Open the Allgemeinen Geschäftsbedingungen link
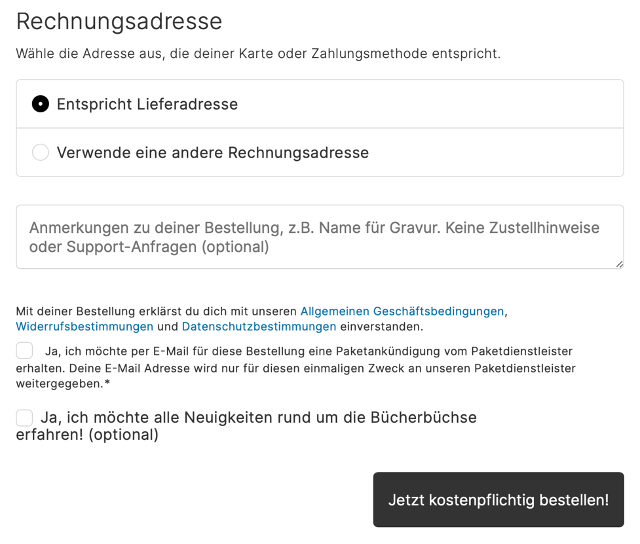Image resolution: width=640 pixels, height=544 pixels. click(x=402, y=311)
